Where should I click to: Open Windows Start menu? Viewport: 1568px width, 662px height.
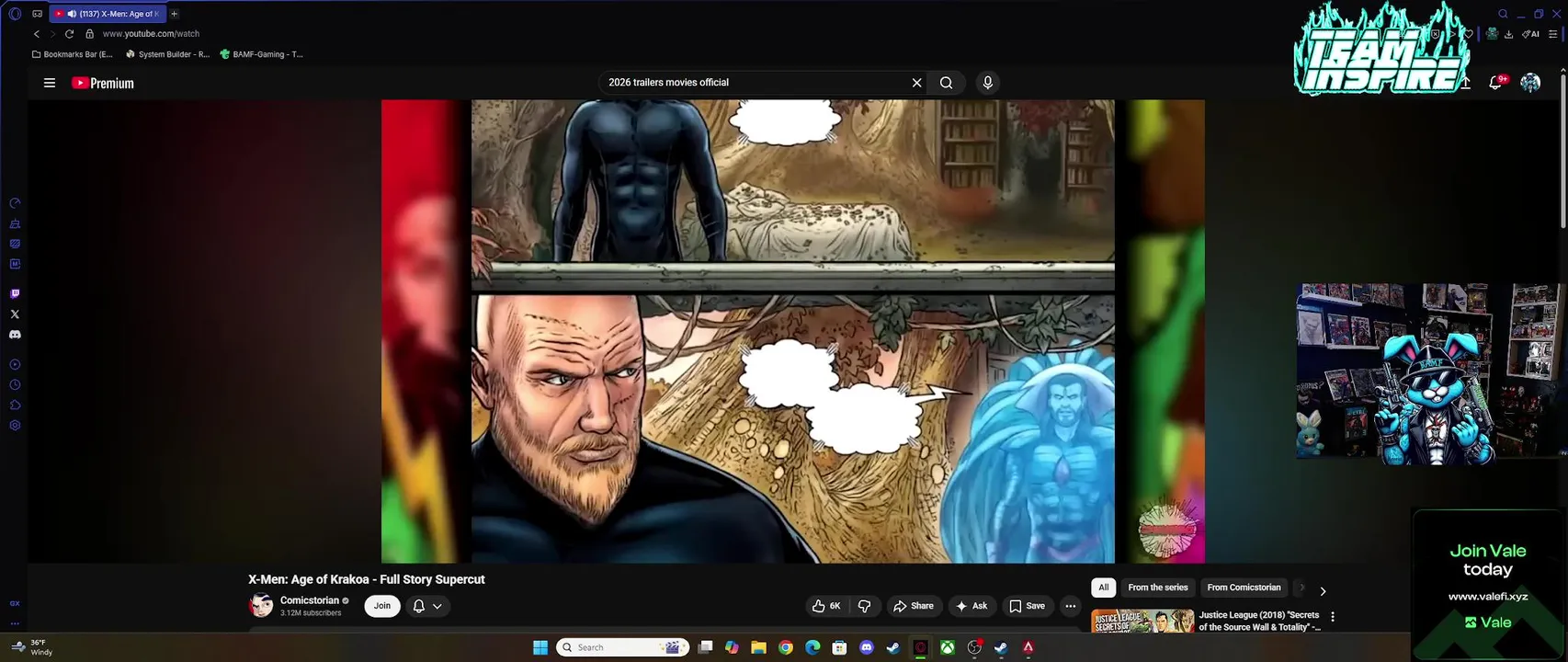tap(540, 647)
